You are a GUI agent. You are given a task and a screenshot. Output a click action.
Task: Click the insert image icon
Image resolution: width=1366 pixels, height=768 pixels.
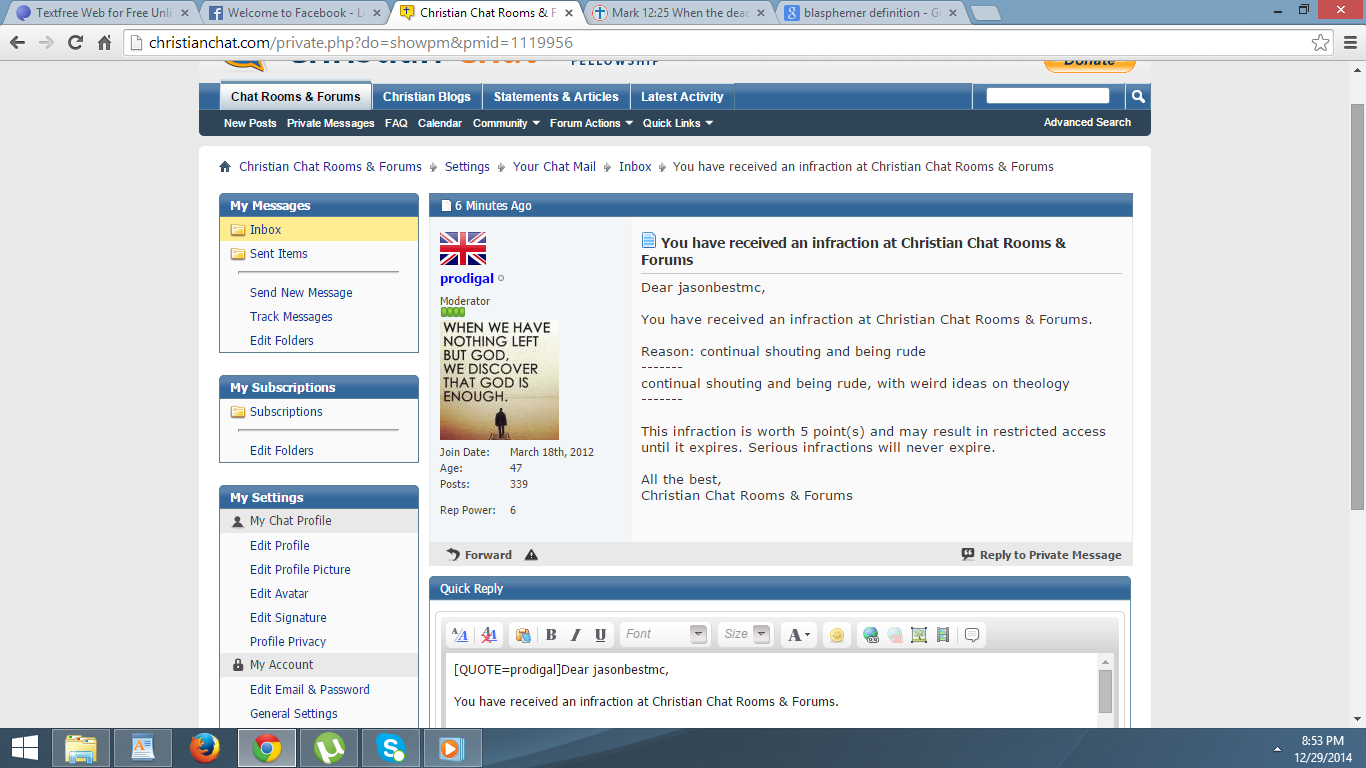(x=919, y=635)
